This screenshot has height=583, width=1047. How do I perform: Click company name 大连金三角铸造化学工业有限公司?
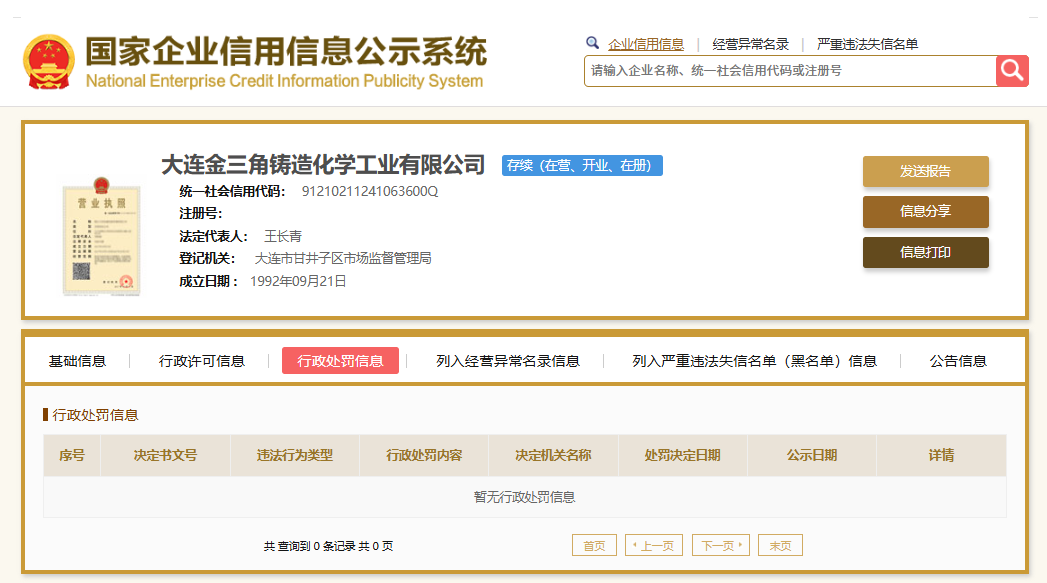323,165
